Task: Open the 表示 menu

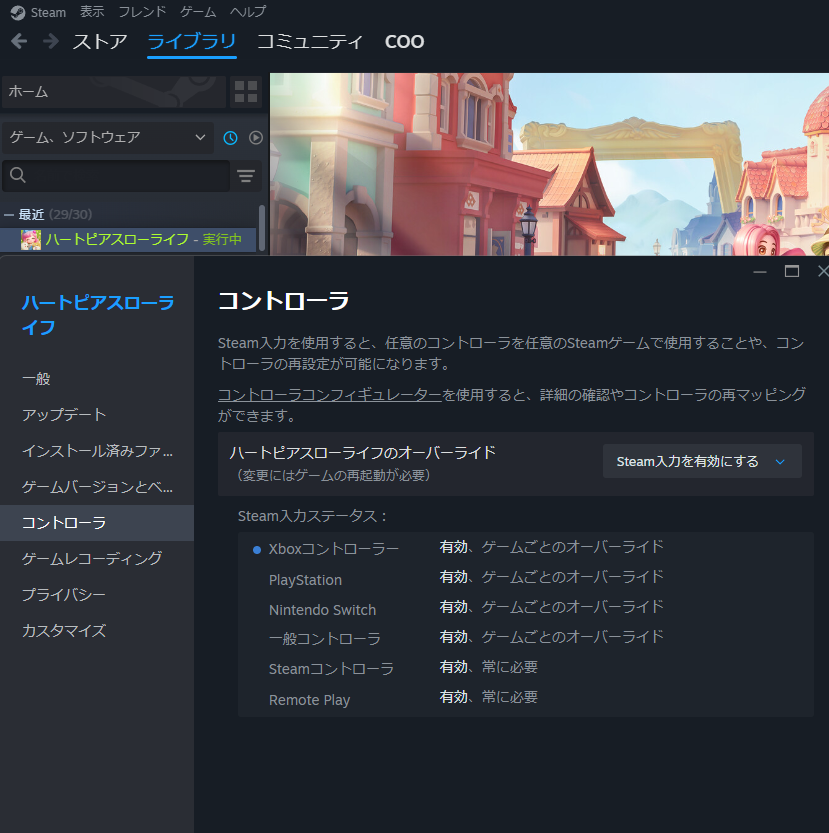Action: [x=92, y=12]
